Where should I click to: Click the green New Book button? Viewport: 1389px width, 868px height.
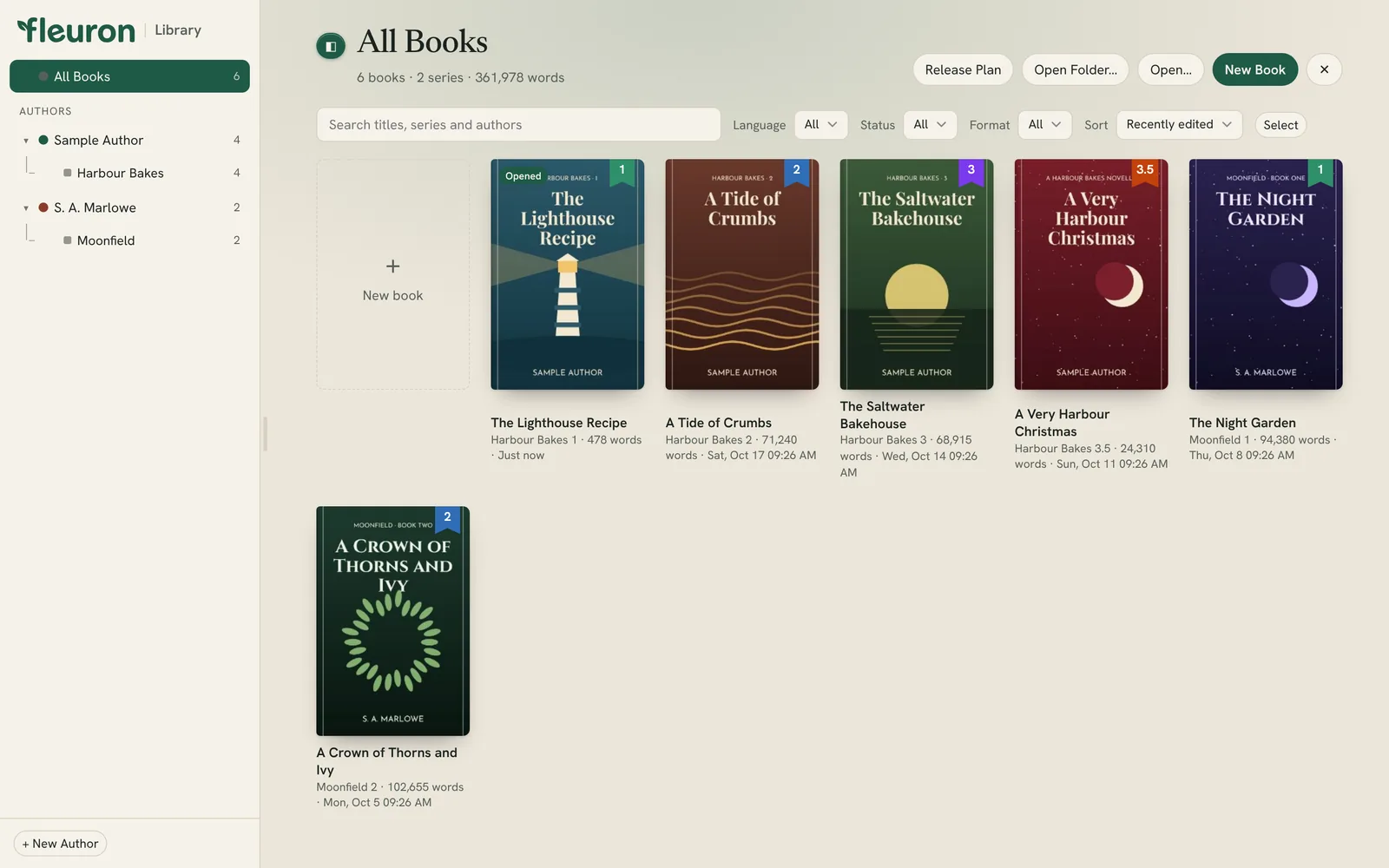coord(1254,69)
